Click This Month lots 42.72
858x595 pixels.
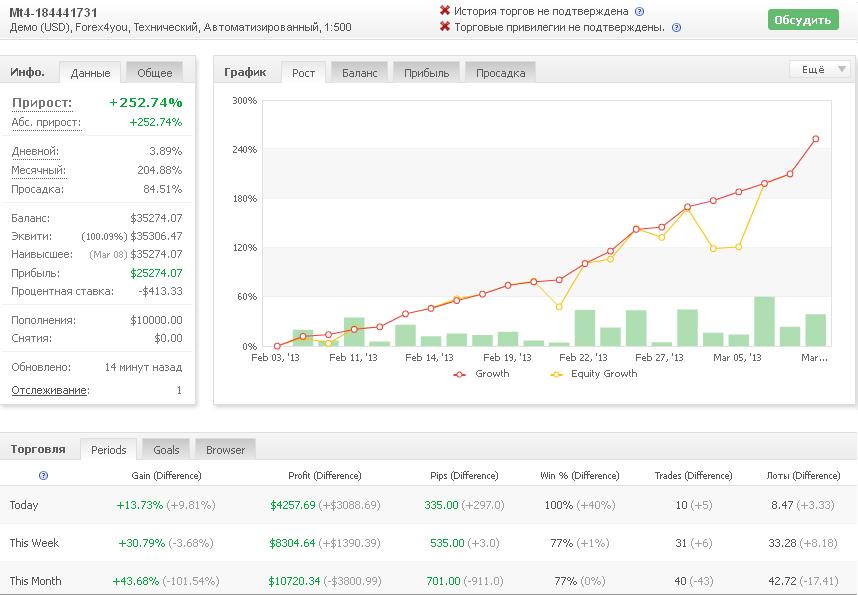(x=782, y=581)
